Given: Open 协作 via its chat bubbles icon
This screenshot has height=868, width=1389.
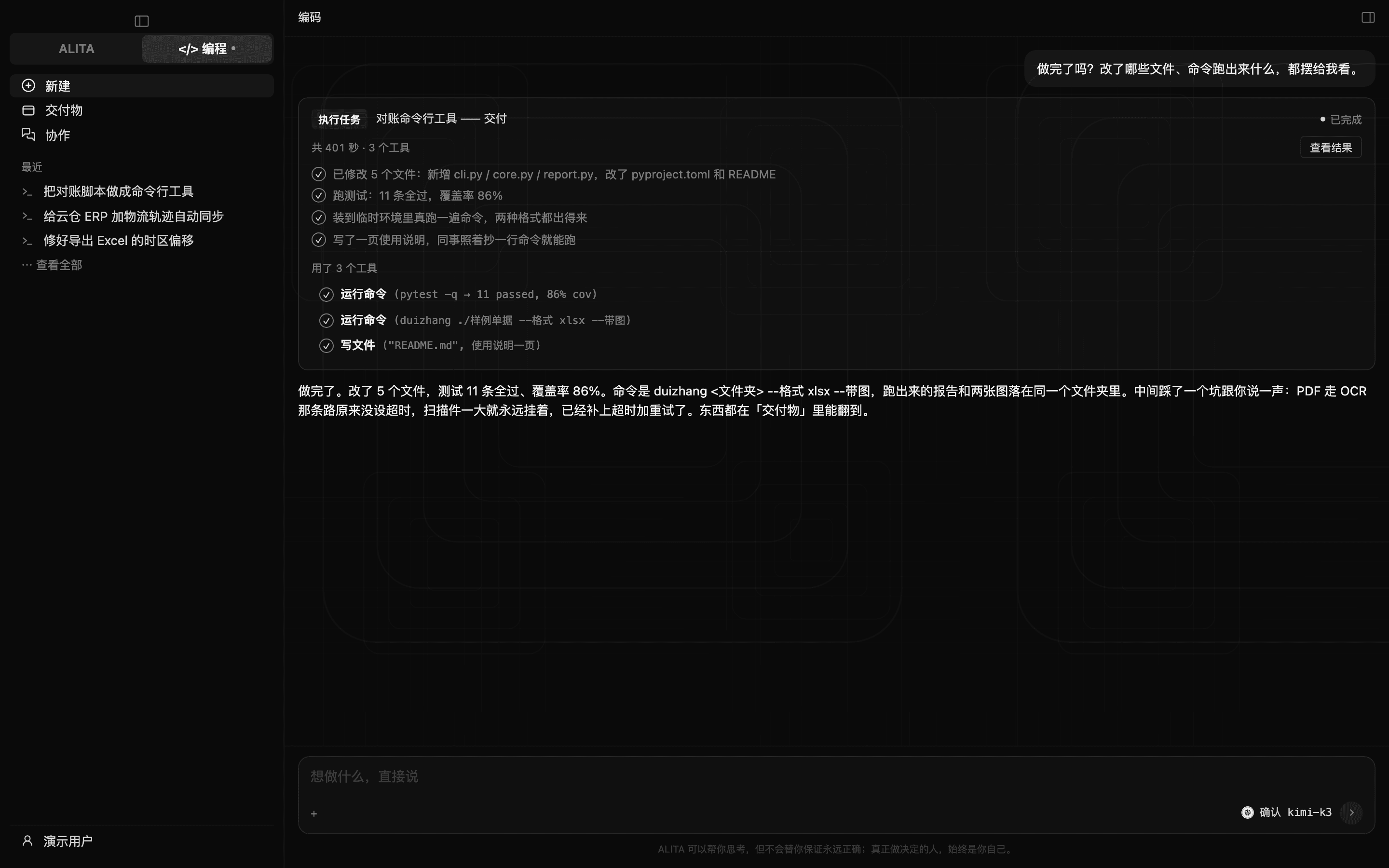Looking at the screenshot, I should click(28, 135).
